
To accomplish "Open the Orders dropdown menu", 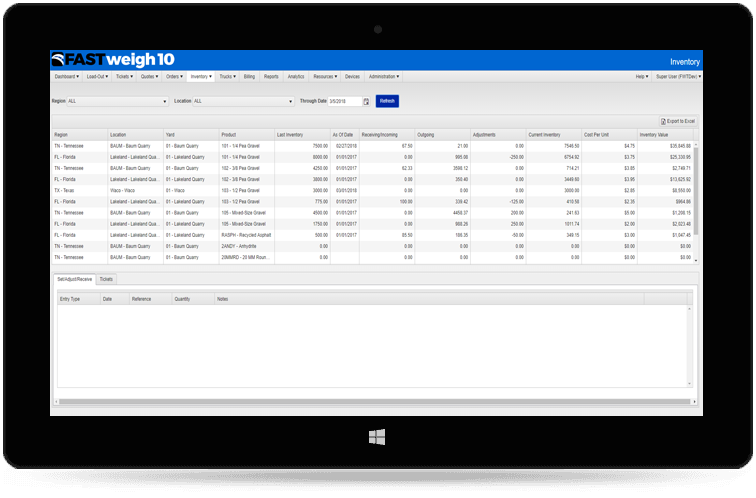I will pyautogui.click(x=175, y=77).
